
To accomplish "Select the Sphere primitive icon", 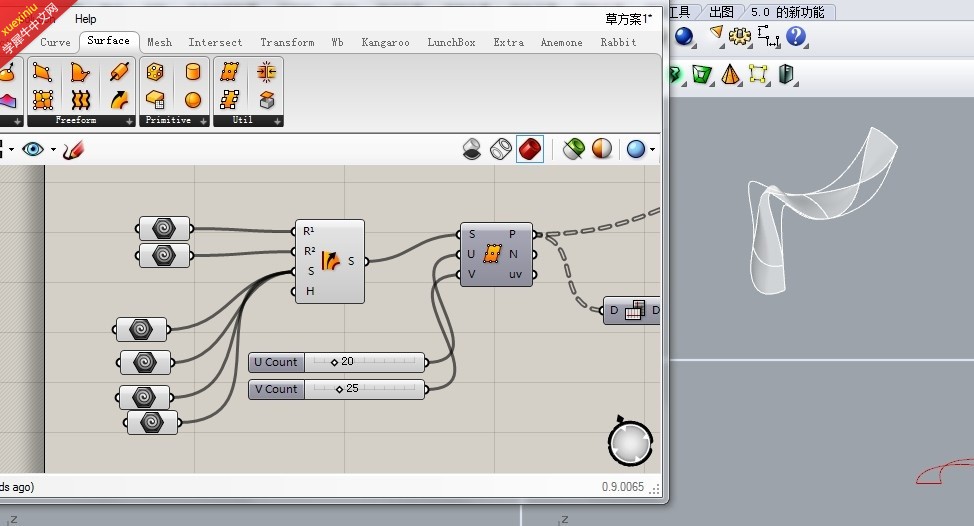I will point(193,99).
